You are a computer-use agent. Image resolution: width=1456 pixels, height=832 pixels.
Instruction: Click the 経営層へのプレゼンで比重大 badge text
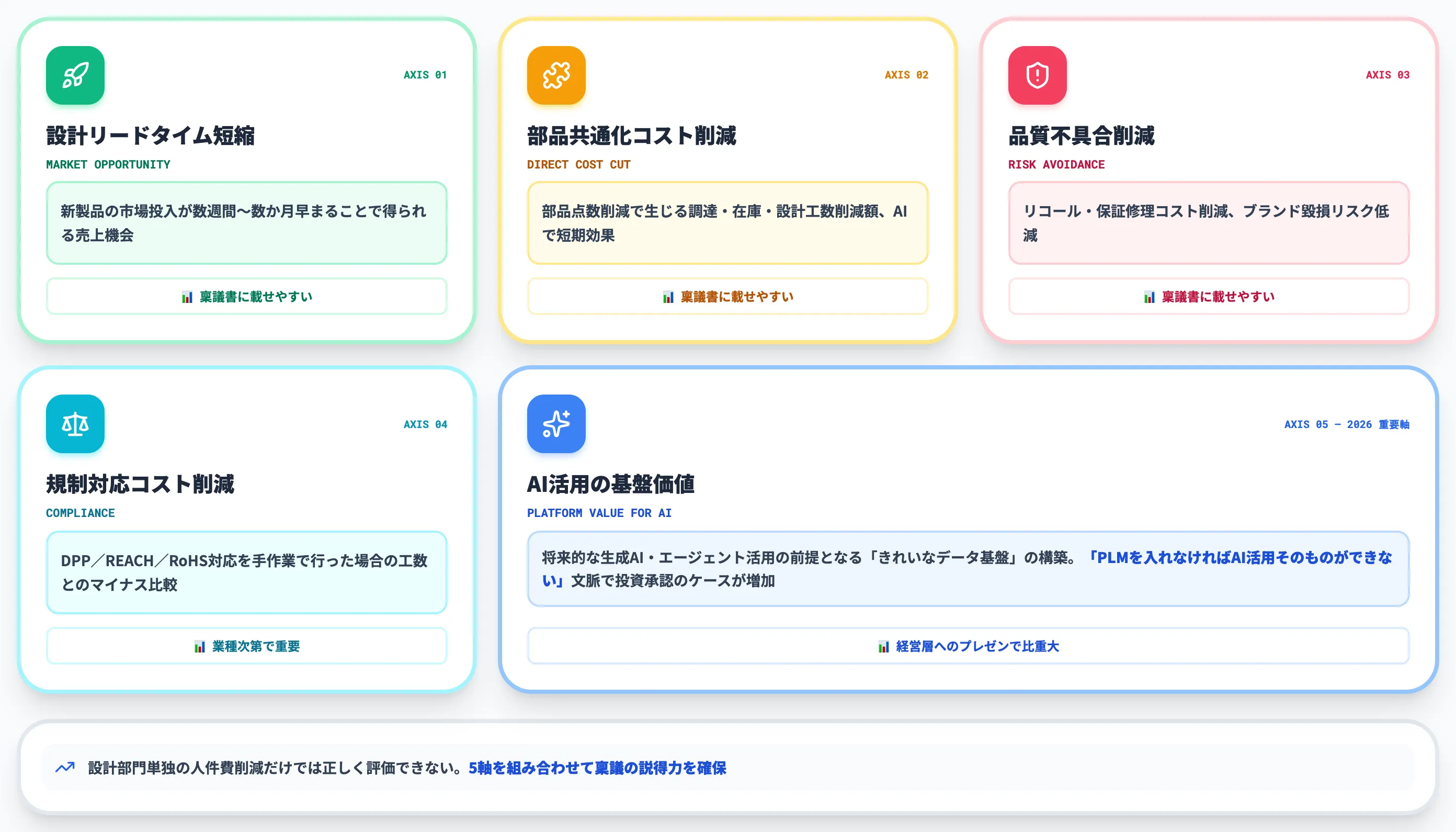977,646
